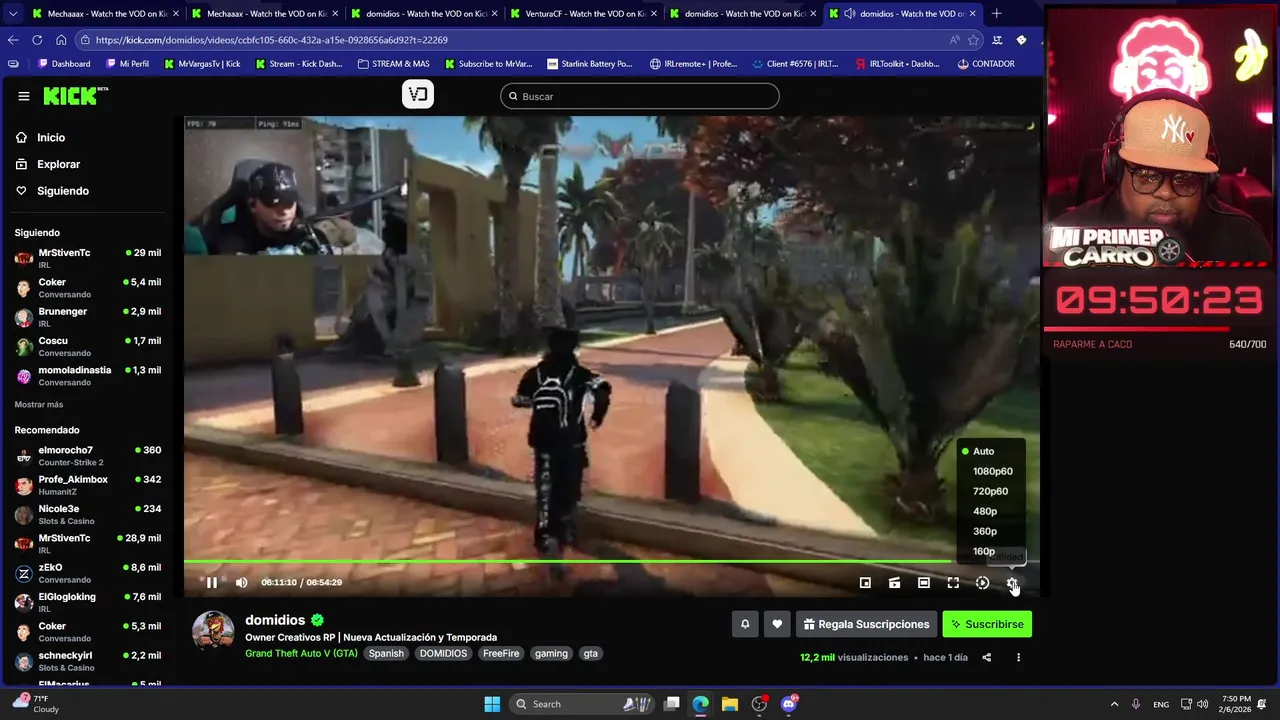This screenshot has width=1280, height=720.
Task: Select 720p60 video quality
Action: coord(991,491)
